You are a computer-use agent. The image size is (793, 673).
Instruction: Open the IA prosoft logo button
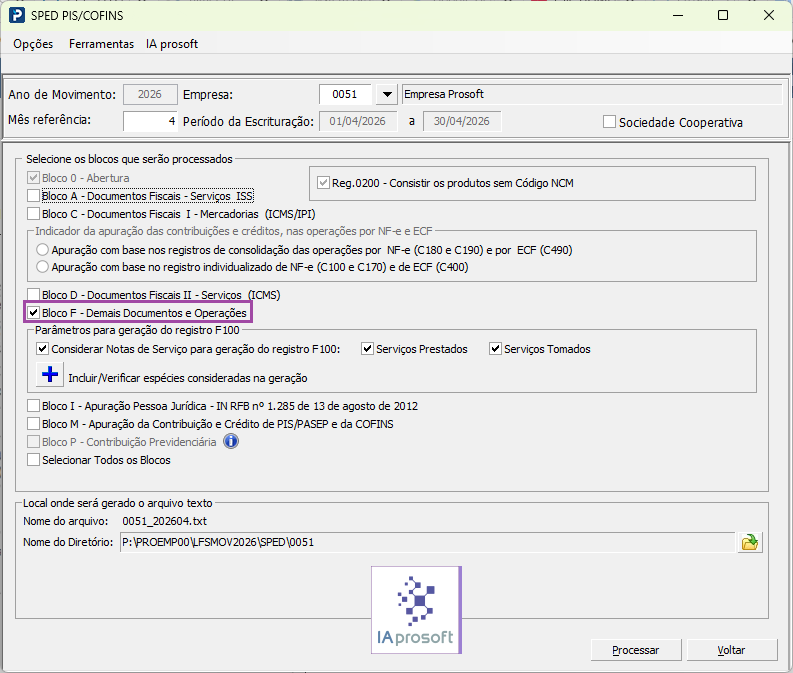click(x=416, y=610)
